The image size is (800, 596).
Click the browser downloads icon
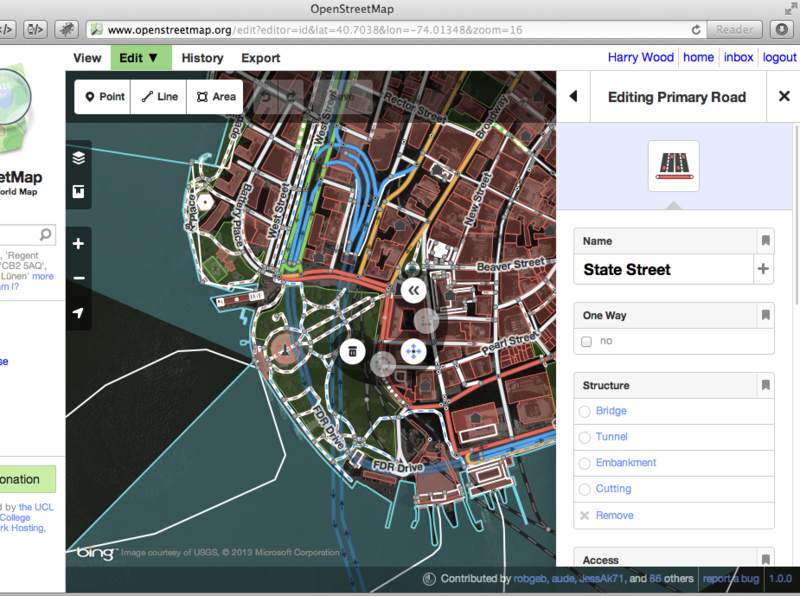(782, 30)
